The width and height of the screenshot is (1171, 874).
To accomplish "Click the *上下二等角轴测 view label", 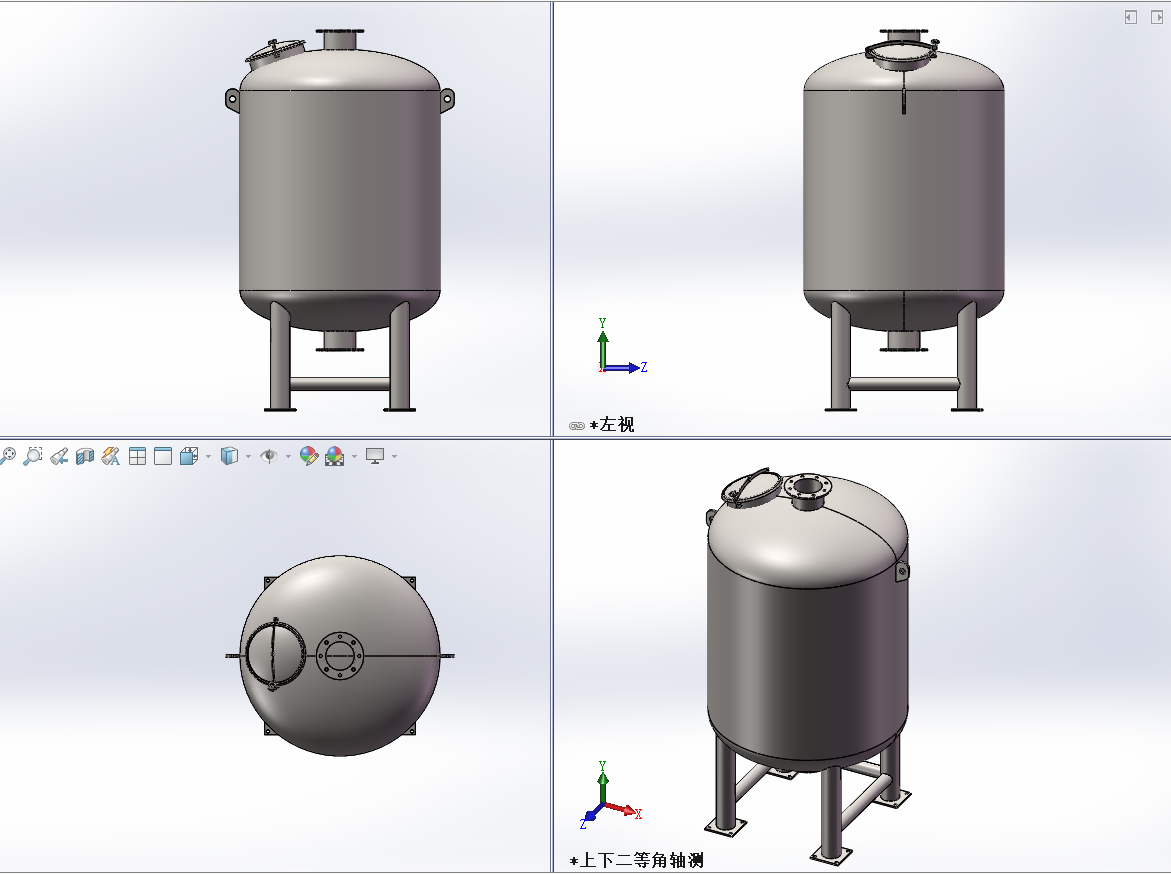I will tap(636, 860).
